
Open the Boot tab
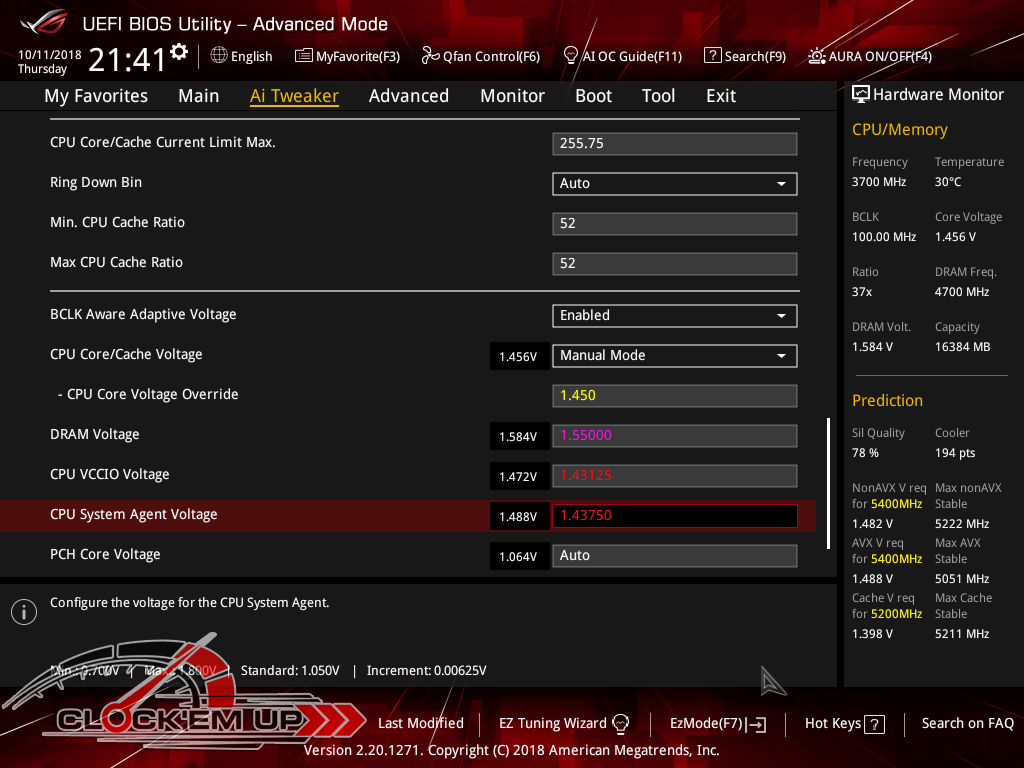(x=593, y=96)
